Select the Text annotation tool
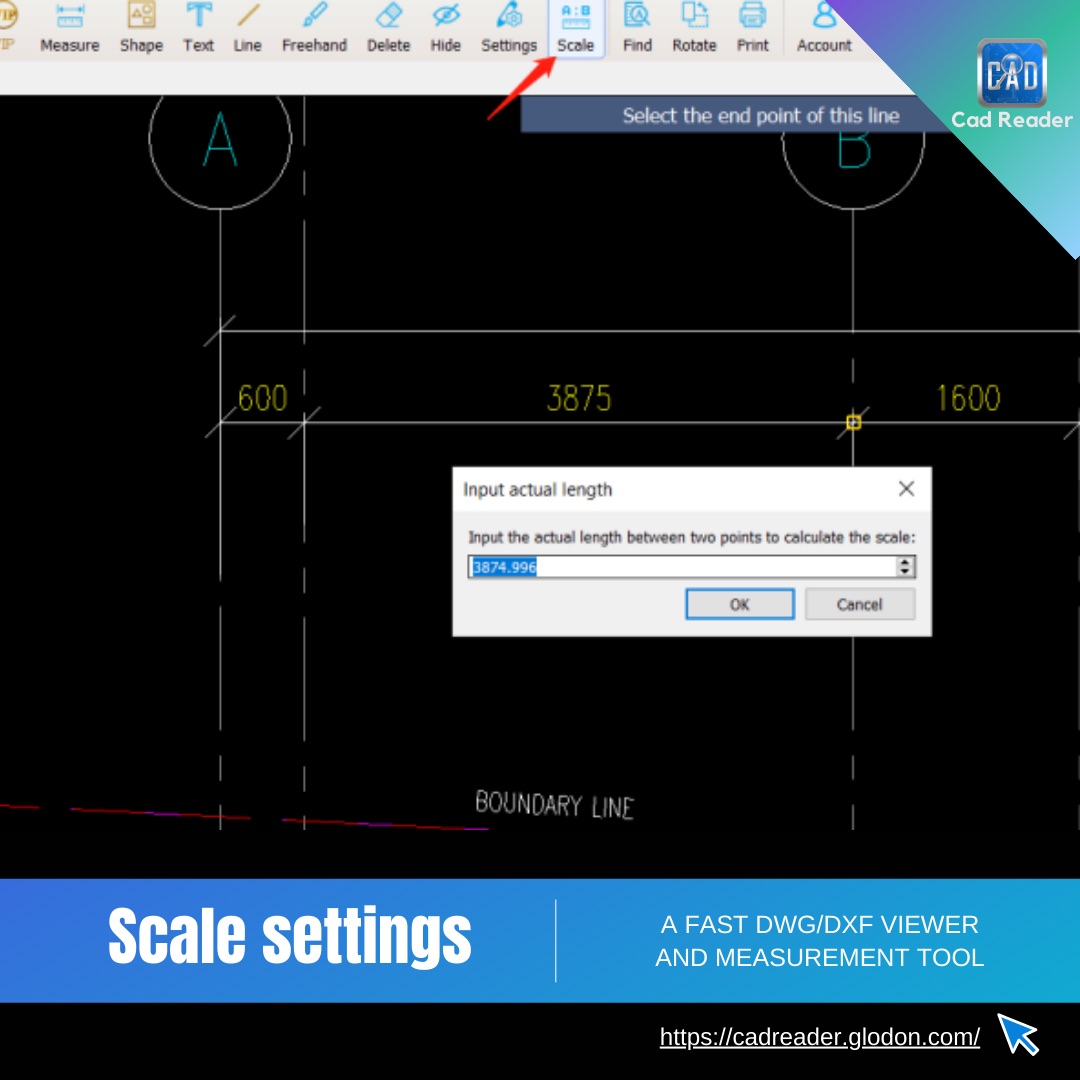 (198, 28)
